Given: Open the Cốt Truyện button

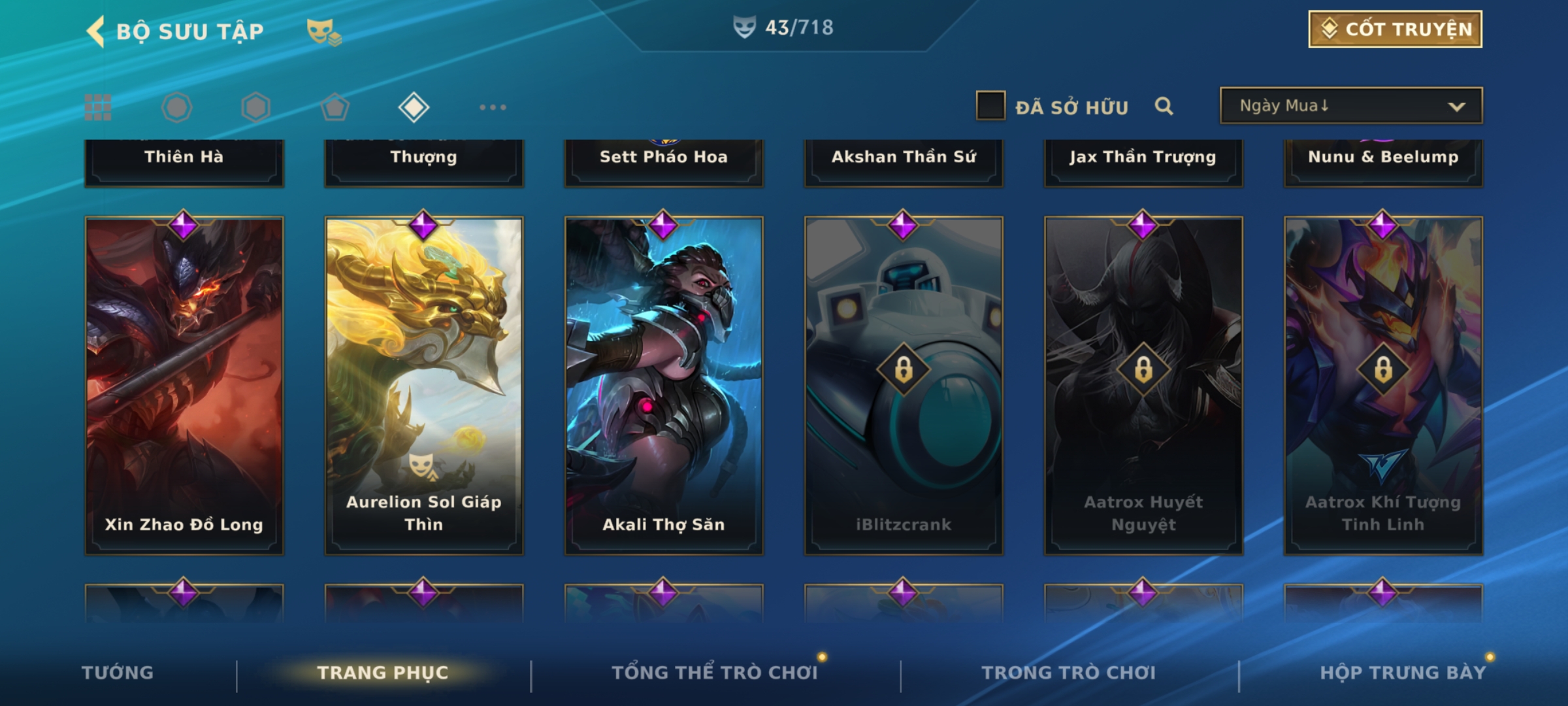Looking at the screenshot, I should (x=1395, y=29).
